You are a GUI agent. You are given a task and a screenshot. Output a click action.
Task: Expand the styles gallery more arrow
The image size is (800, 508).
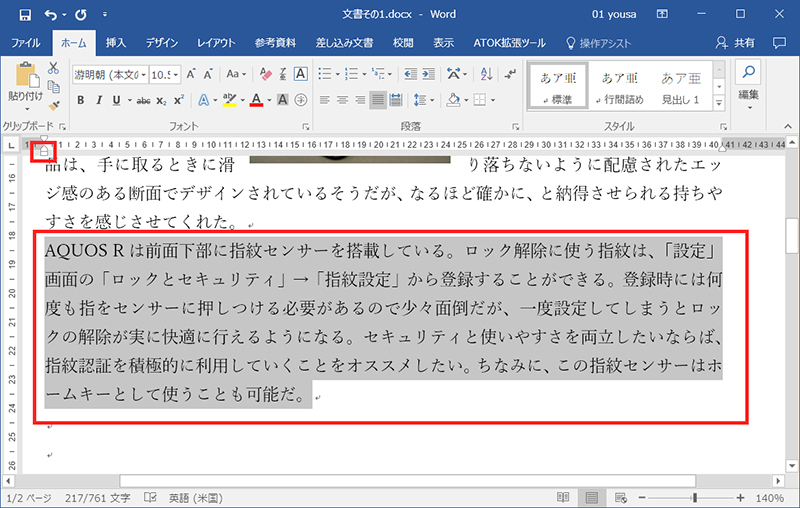(719, 103)
